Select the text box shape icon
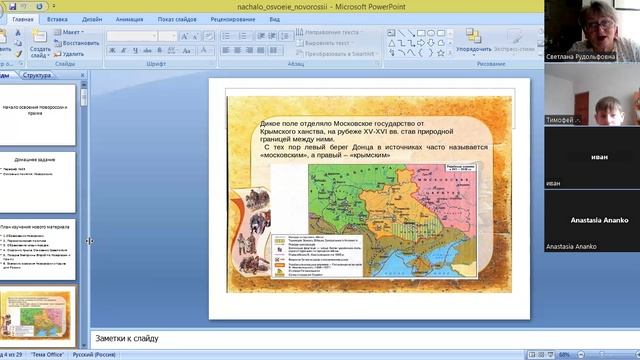Screen dimensions: 640x360 coord(391,33)
